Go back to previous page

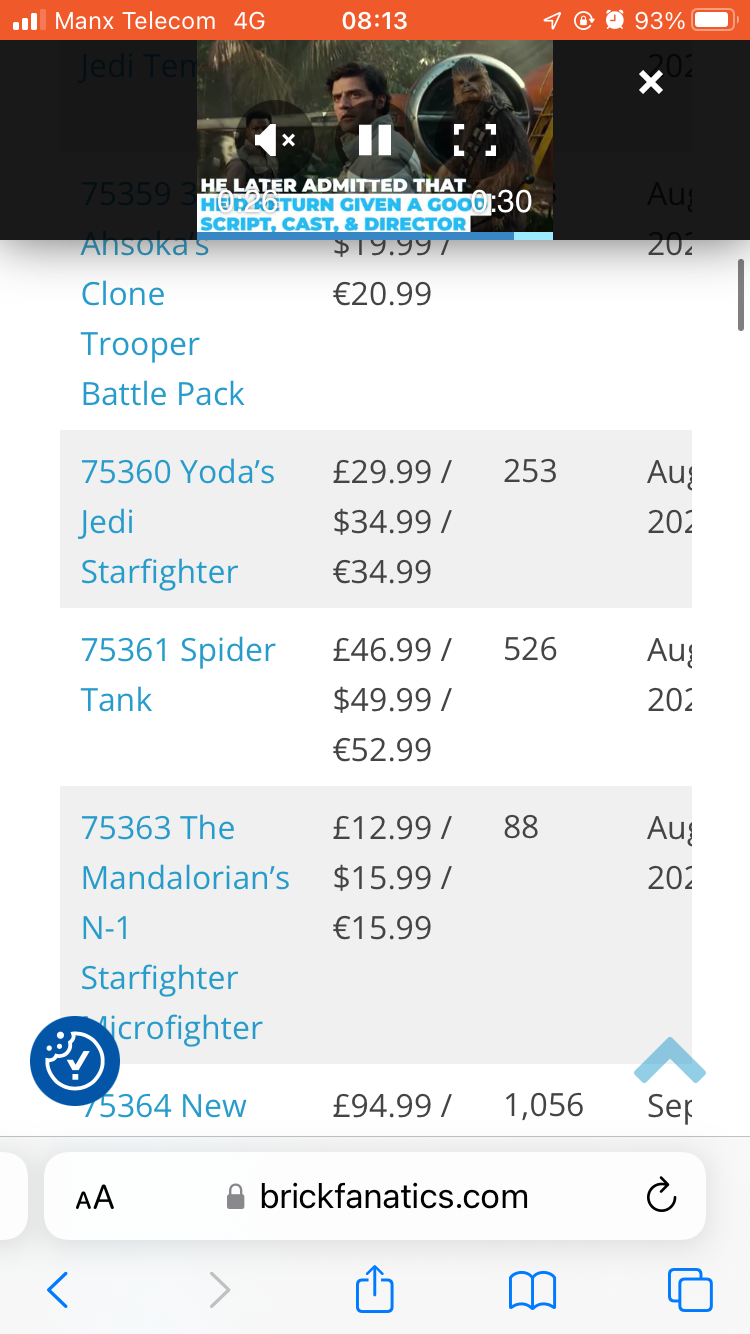tap(58, 1290)
